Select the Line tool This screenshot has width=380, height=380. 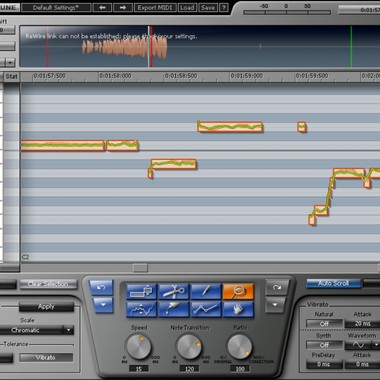pyautogui.click(x=206, y=309)
